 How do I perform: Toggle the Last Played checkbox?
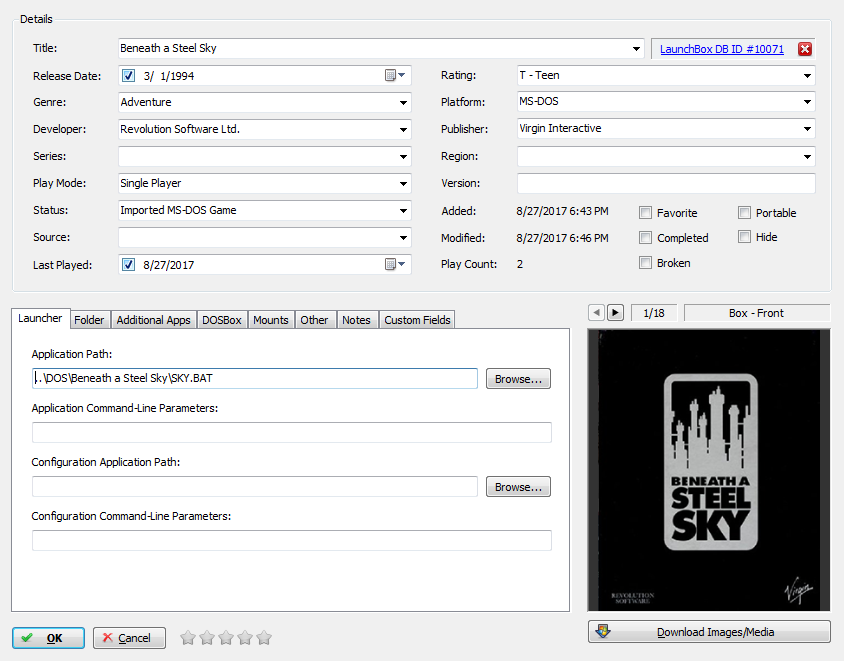point(128,264)
